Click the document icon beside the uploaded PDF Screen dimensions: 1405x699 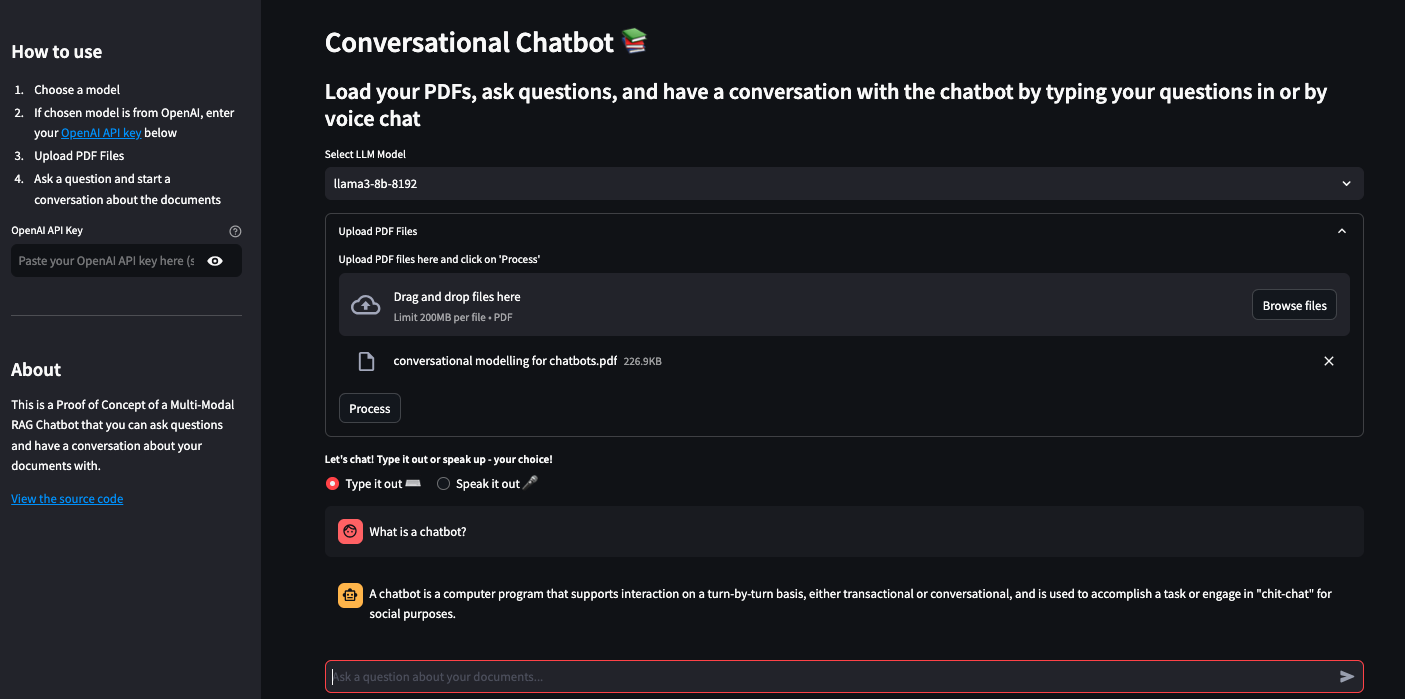366,361
